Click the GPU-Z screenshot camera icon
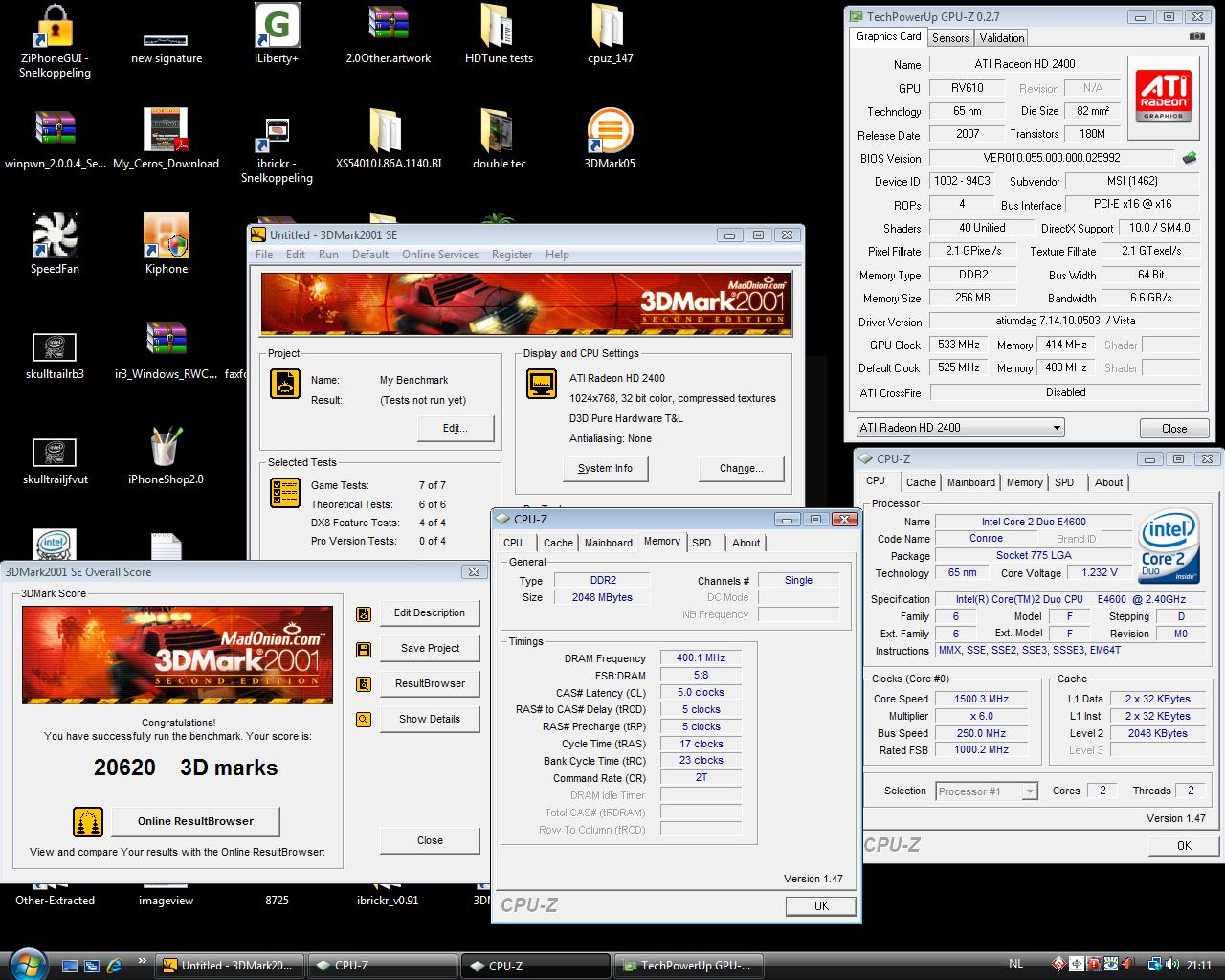Viewport: 1225px width, 980px height. (1196, 36)
